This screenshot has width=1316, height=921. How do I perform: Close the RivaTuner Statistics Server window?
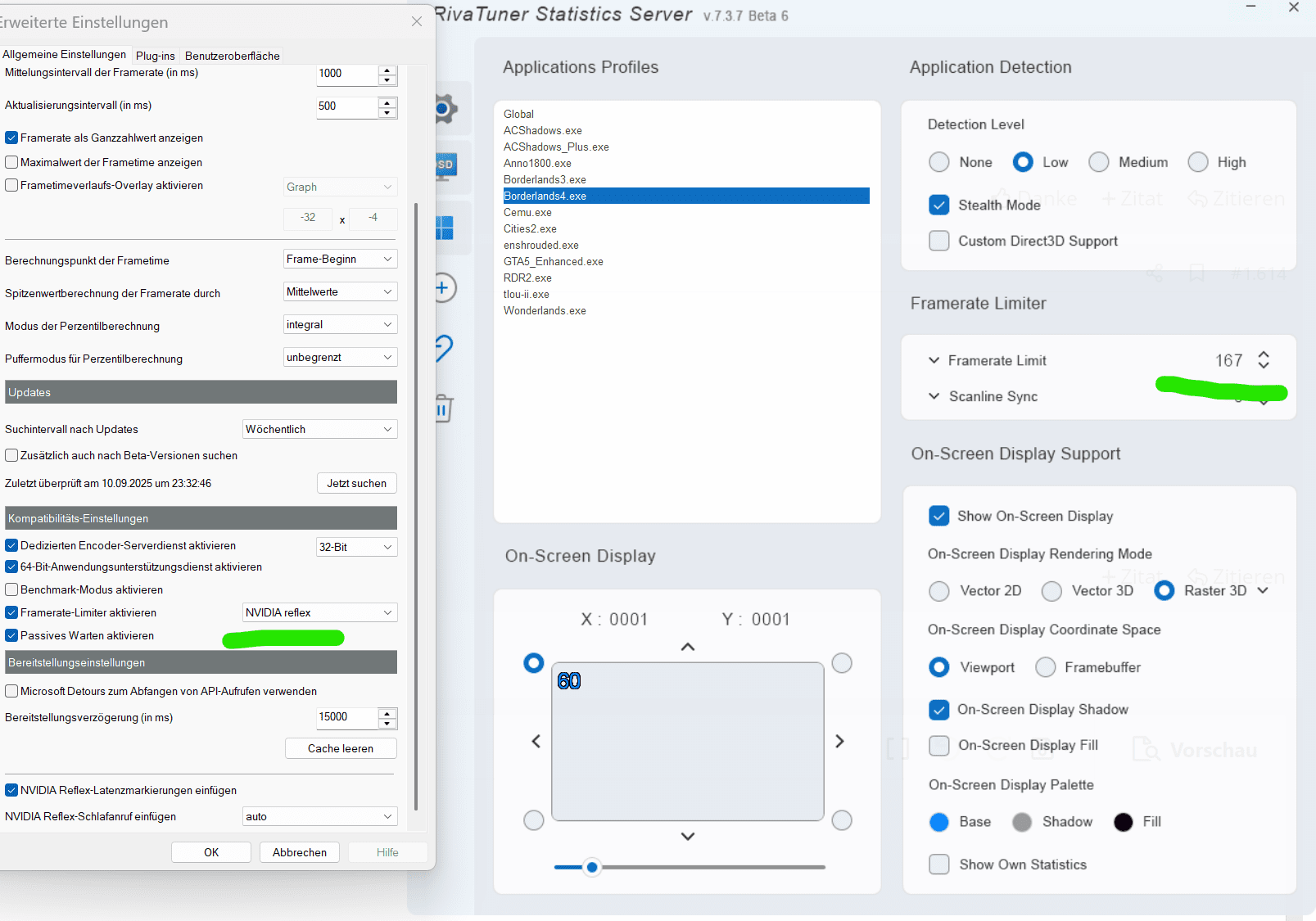point(1294,7)
